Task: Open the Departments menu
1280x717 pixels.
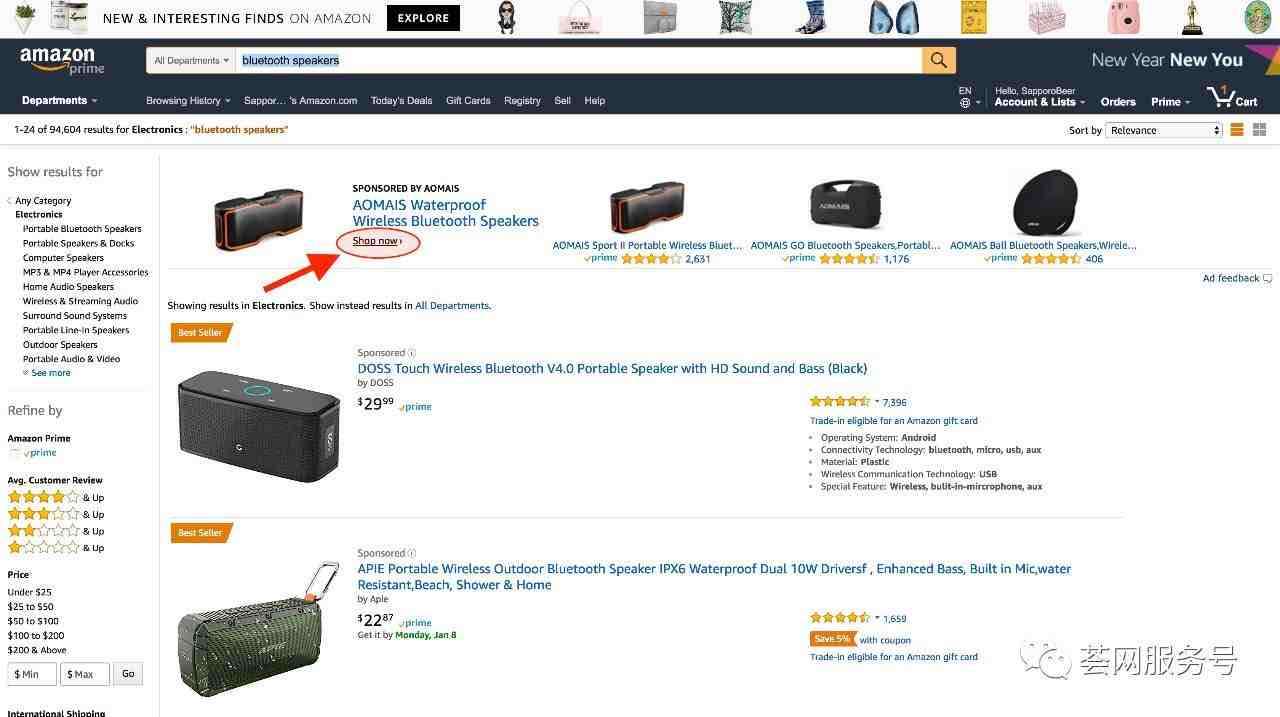Action: [x=59, y=101]
